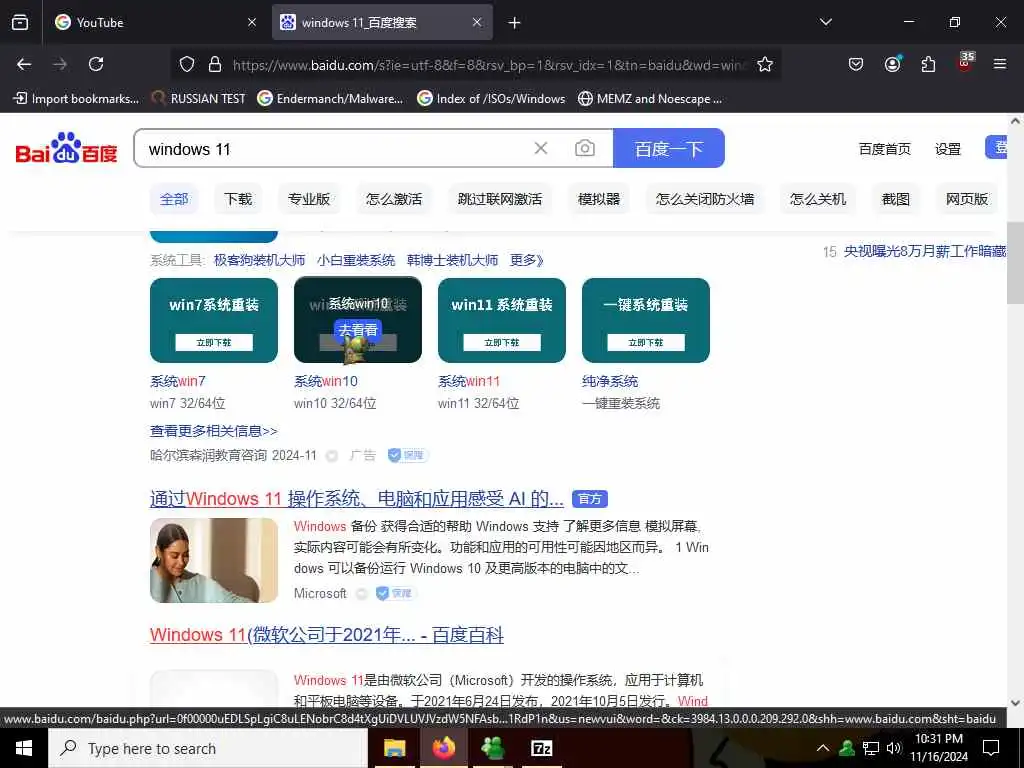Show hidden system tray icons
This screenshot has height=768, width=1024.
click(823, 748)
